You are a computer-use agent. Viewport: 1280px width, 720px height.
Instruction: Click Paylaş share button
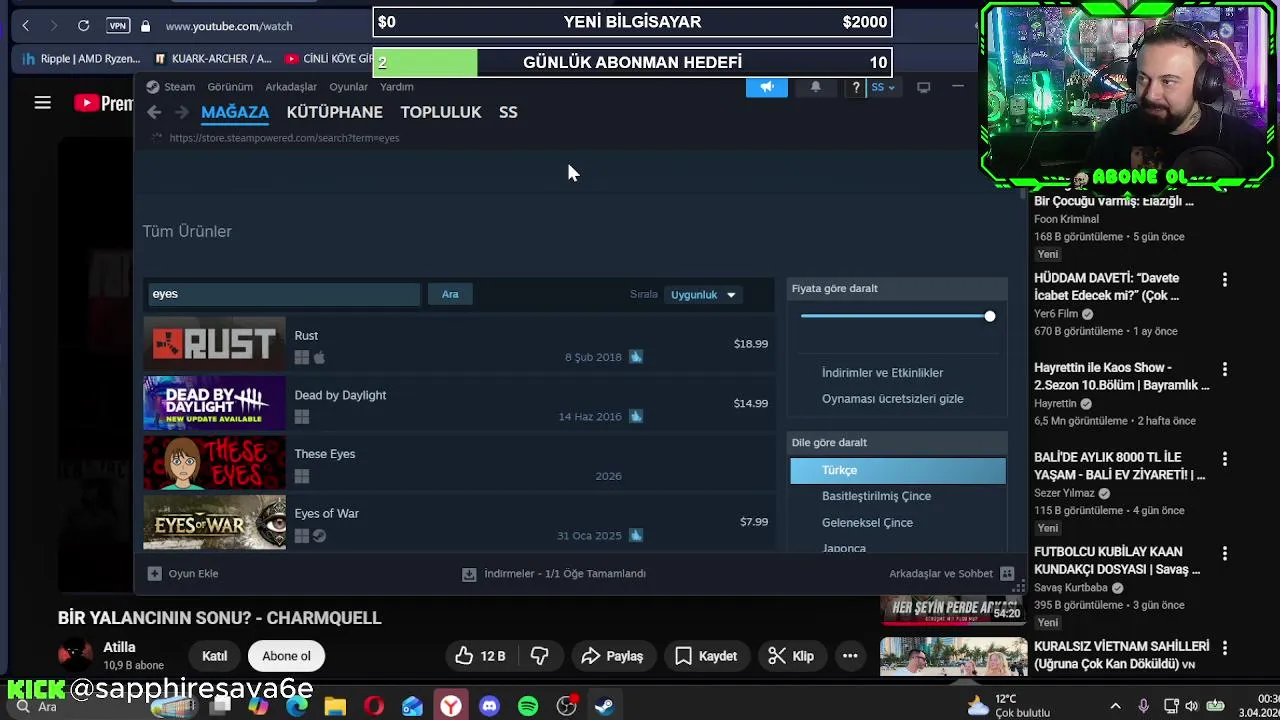tap(612, 656)
